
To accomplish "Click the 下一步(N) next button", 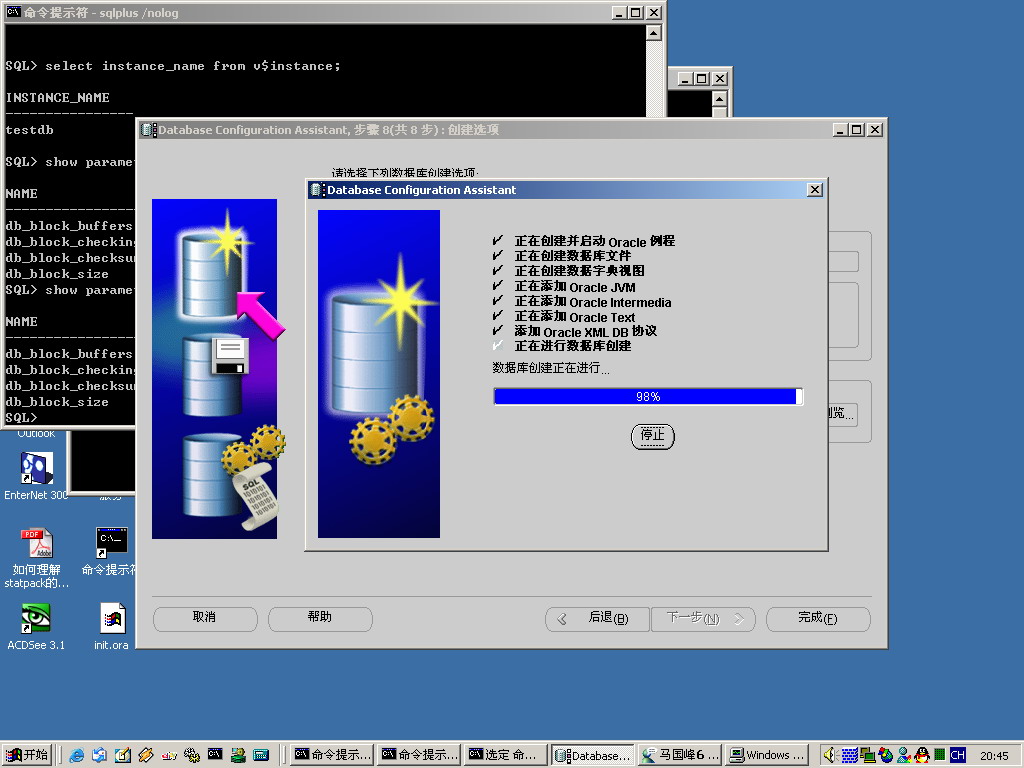I will point(703,618).
